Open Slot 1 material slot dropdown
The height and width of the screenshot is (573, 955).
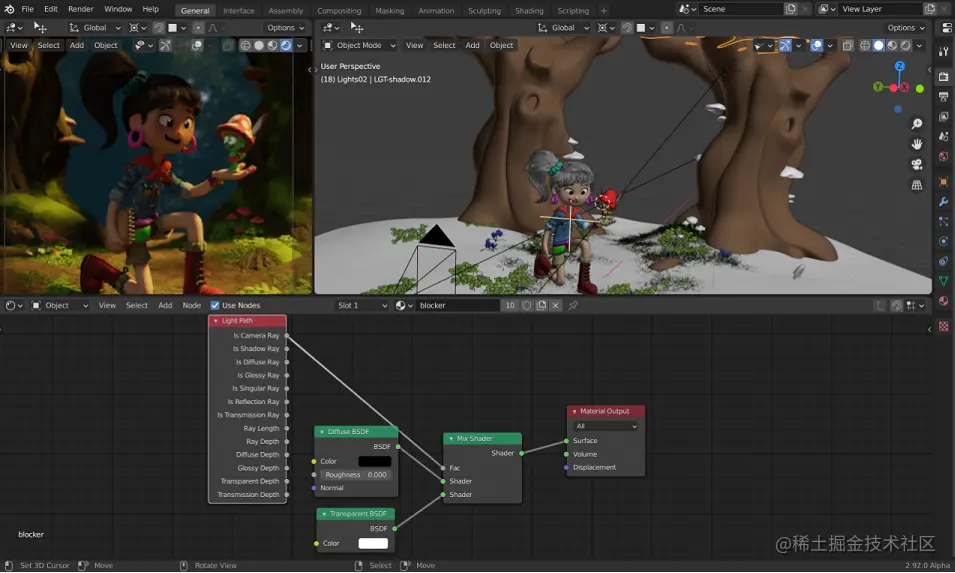click(362, 306)
